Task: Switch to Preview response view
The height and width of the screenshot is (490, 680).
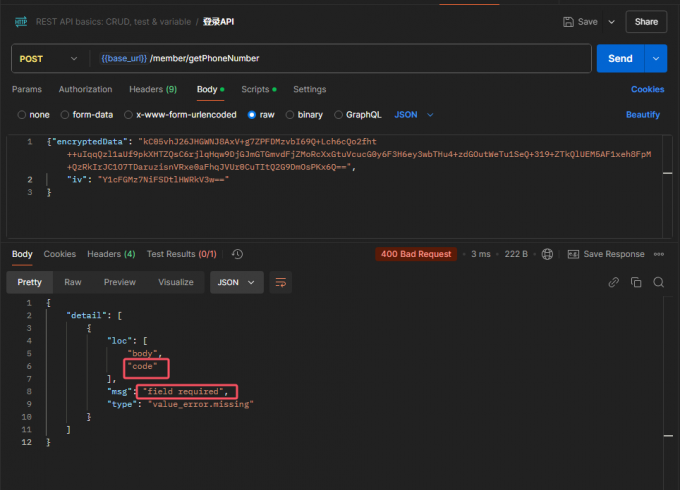Action: pos(120,282)
